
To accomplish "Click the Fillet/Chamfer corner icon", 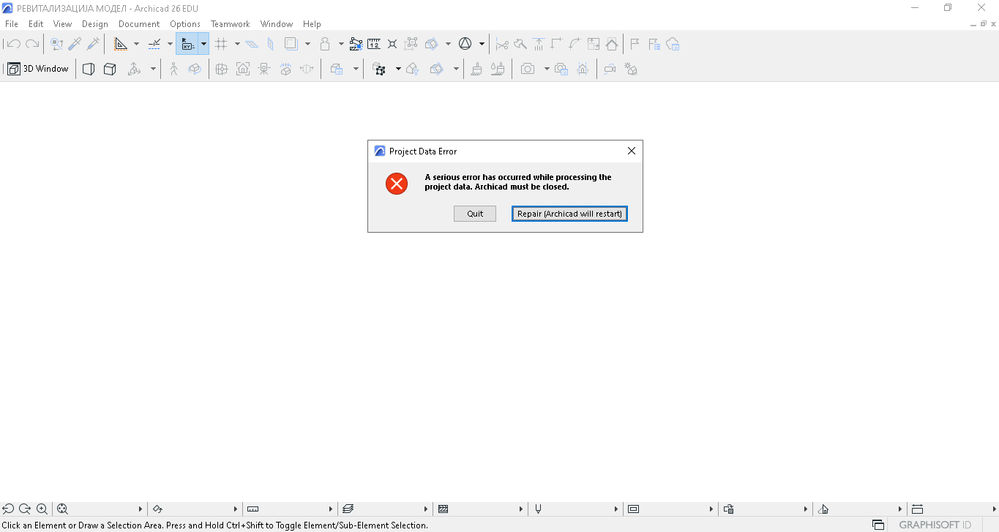I will click(x=575, y=44).
